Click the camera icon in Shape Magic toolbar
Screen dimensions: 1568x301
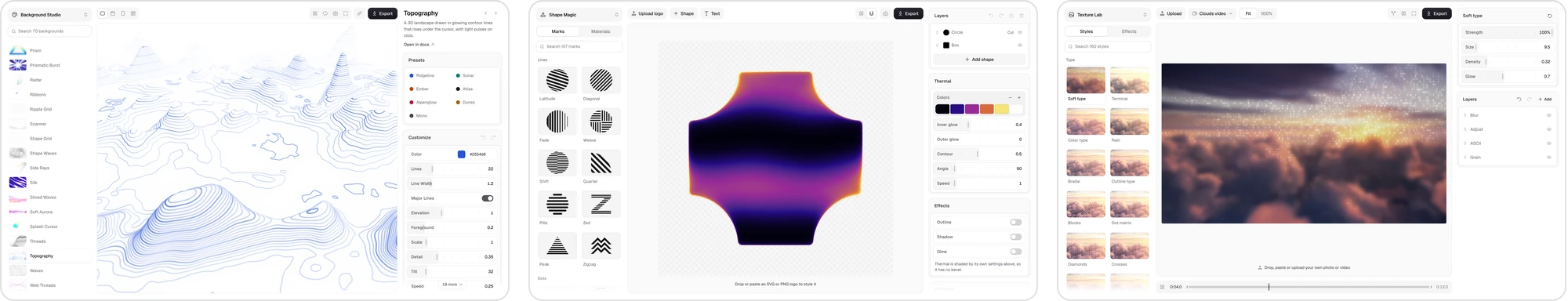click(885, 13)
